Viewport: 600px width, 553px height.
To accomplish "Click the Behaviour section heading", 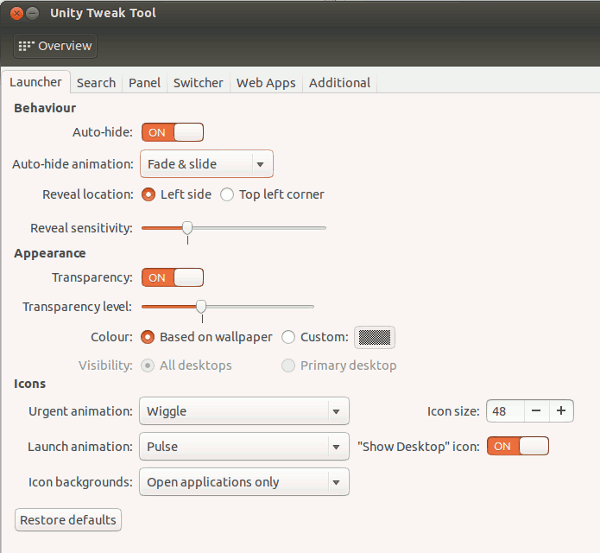I will (x=45, y=108).
